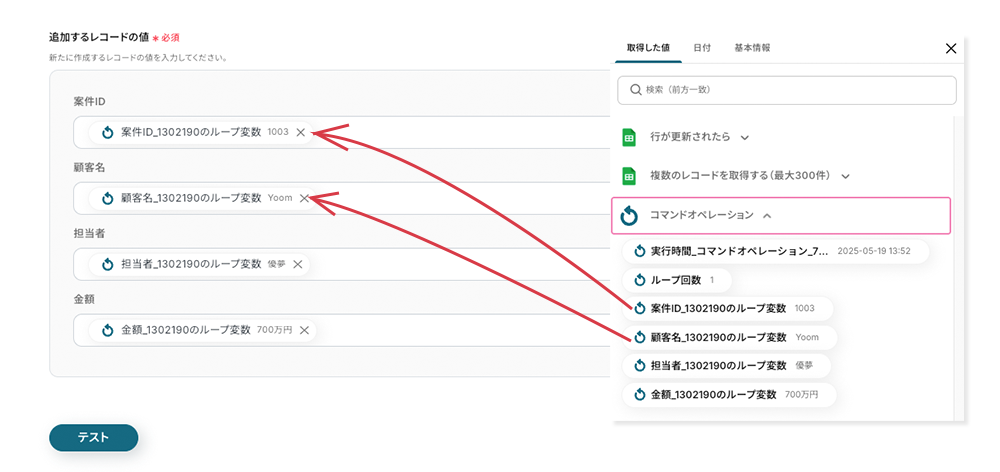Click the Sheets icon beside 複数のレコードを取得する
The width and height of the screenshot is (1000, 472).
[x=630, y=176]
